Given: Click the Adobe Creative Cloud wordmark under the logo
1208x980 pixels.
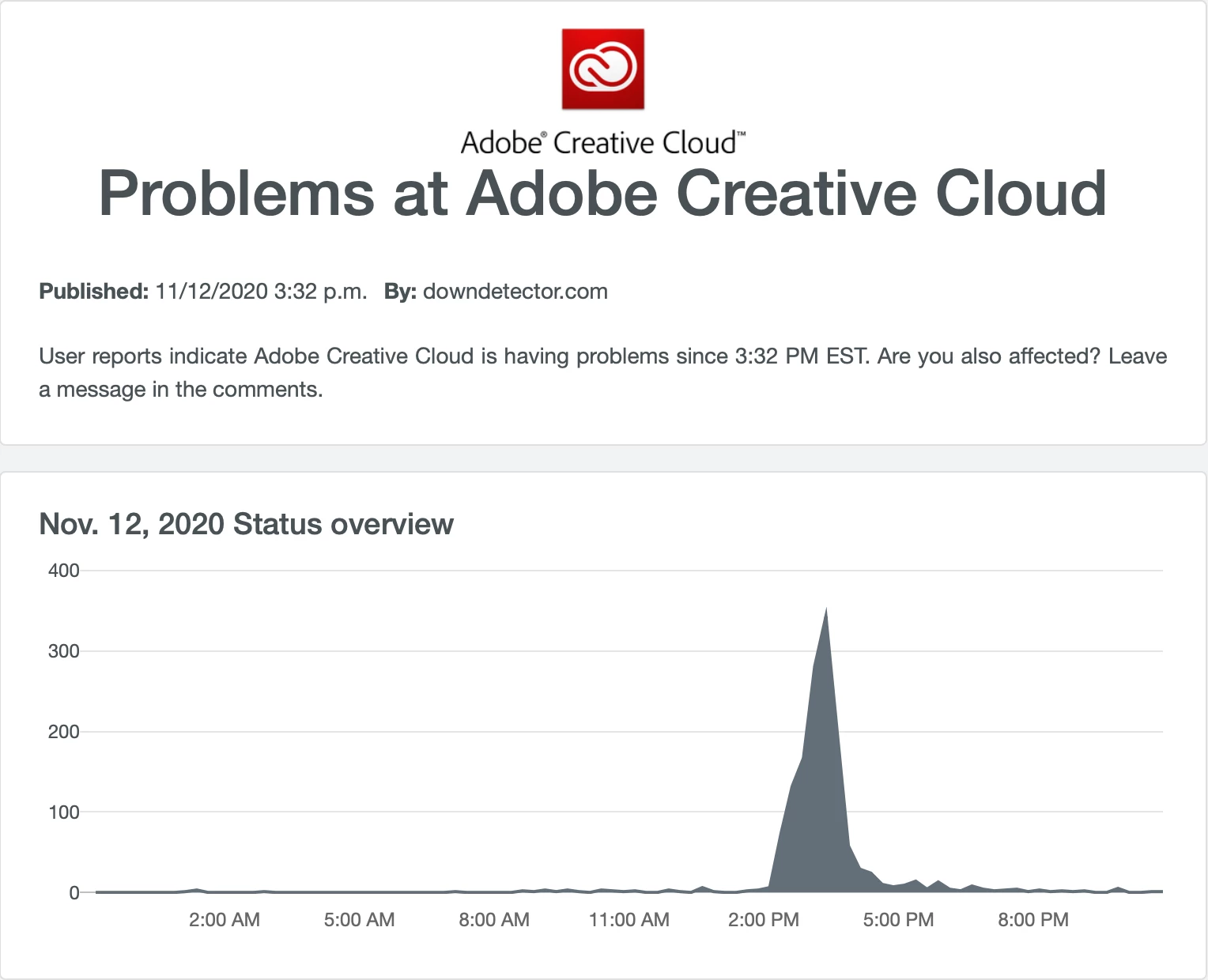Looking at the screenshot, I should point(603,142).
